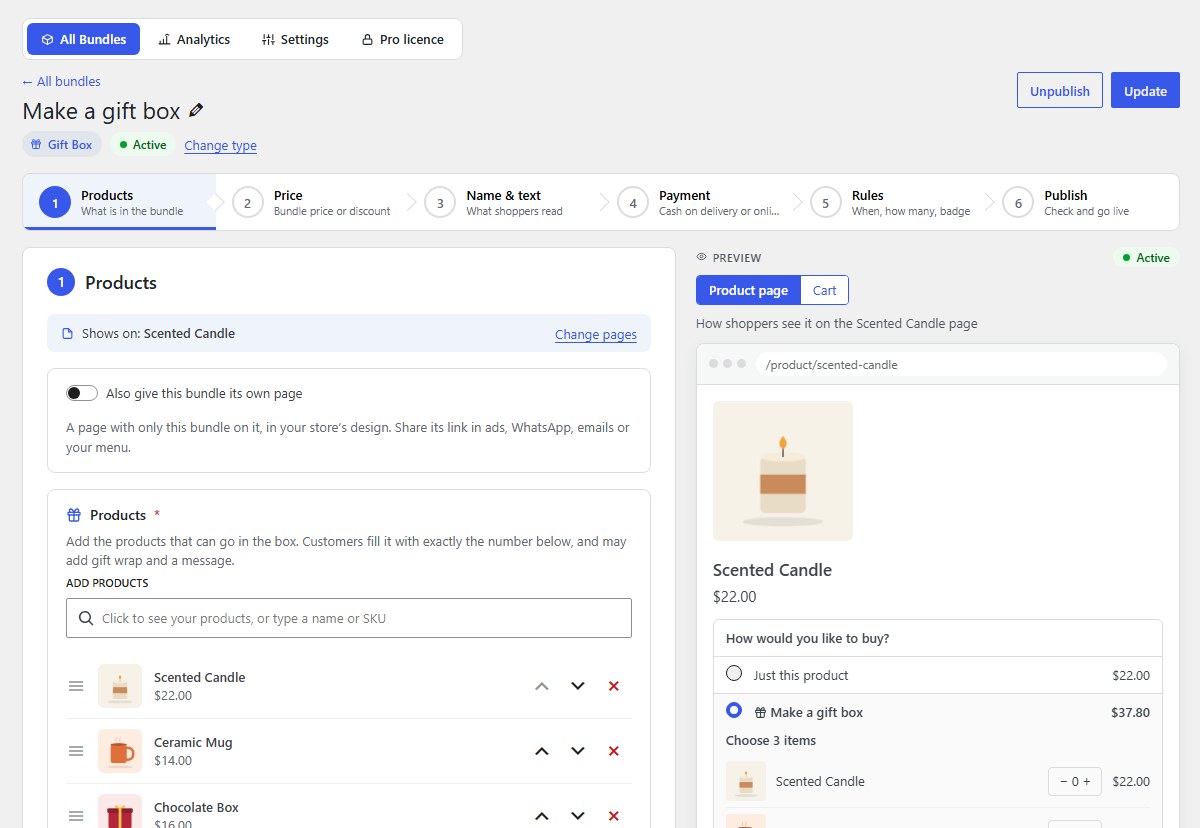Go to step 5 Rules

891,202
